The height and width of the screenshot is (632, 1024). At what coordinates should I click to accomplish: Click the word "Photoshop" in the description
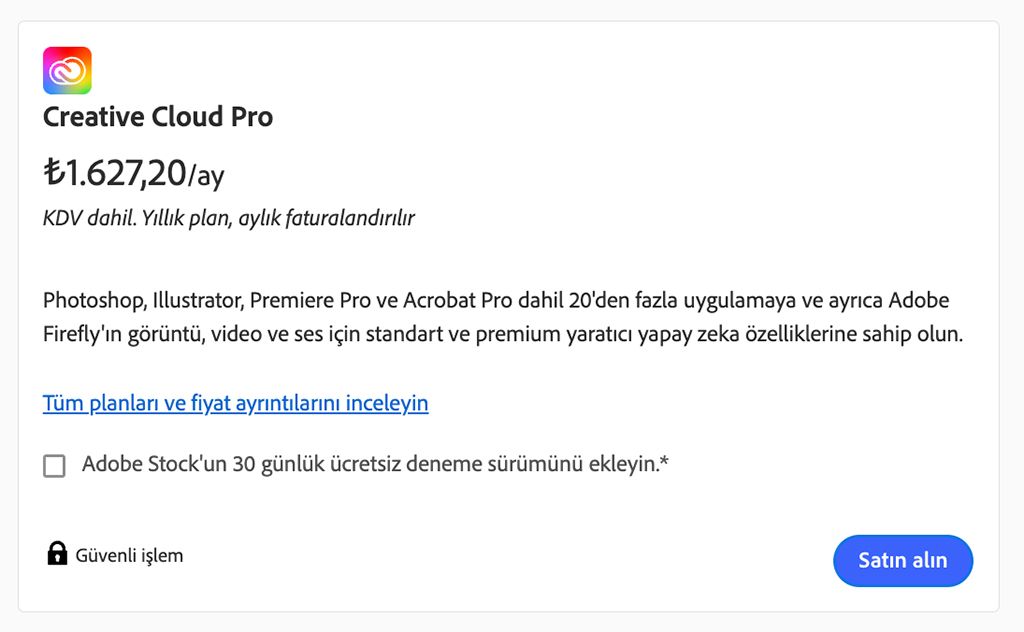[x=91, y=301]
